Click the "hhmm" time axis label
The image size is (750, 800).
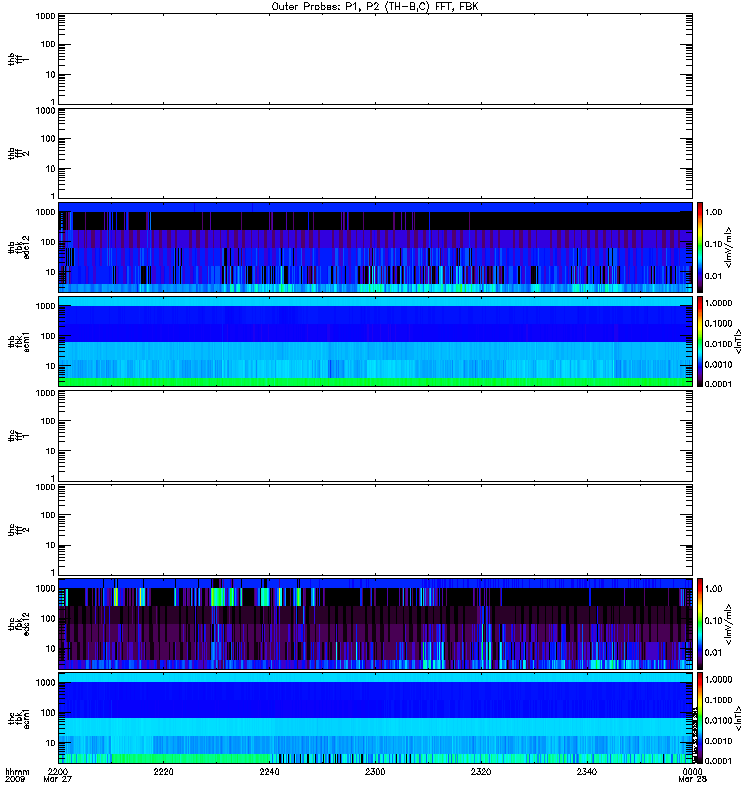(x=17, y=772)
